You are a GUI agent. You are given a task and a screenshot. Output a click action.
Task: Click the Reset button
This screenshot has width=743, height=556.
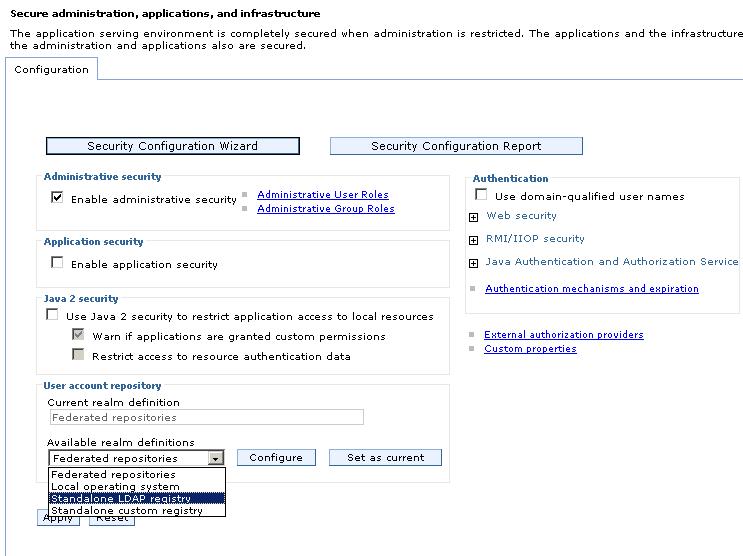[112, 521]
